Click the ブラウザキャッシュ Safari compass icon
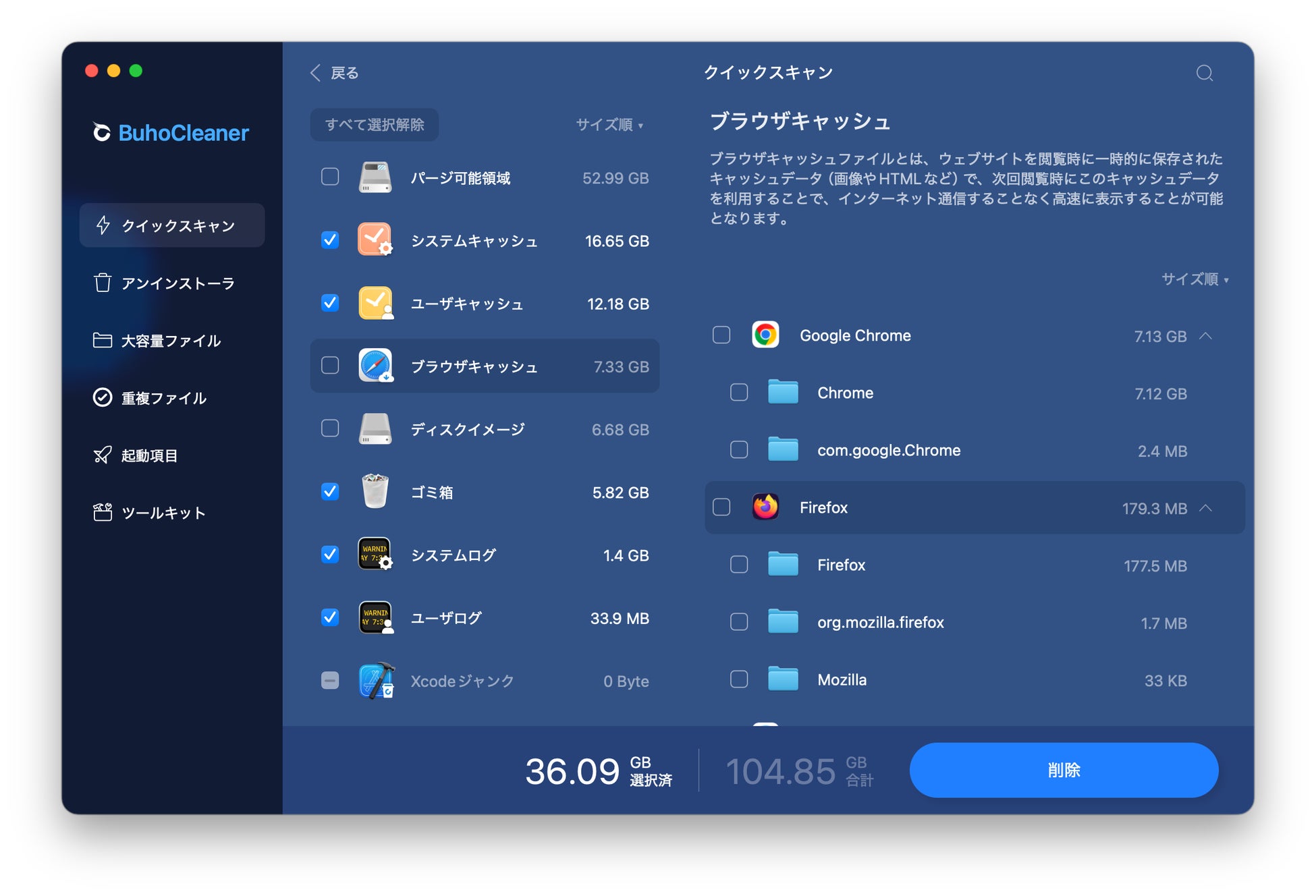The width and height of the screenshot is (1316, 896). coord(375,366)
